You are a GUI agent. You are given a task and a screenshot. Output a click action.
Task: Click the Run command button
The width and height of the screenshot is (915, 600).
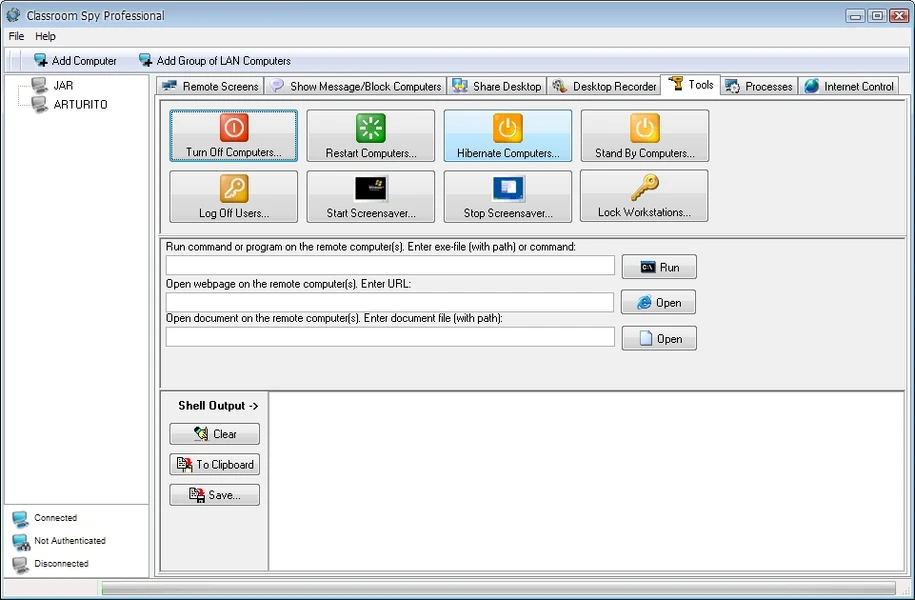(659, 267)
